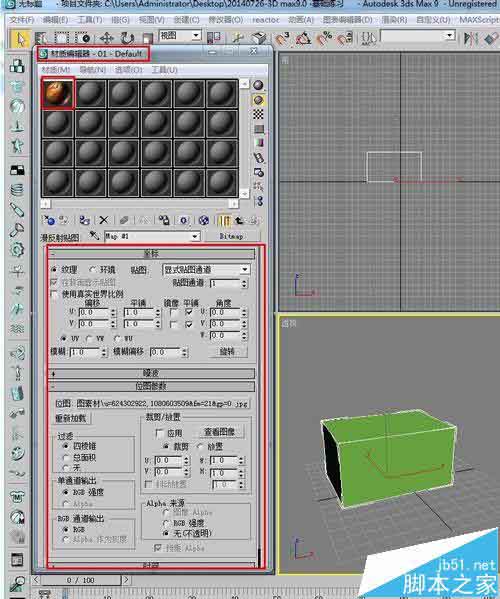Viewport: 500px width, 599px height.
Task: Click the 旋转 (Rotate) button
Action: pyautogui.click(x=228, y=351)
